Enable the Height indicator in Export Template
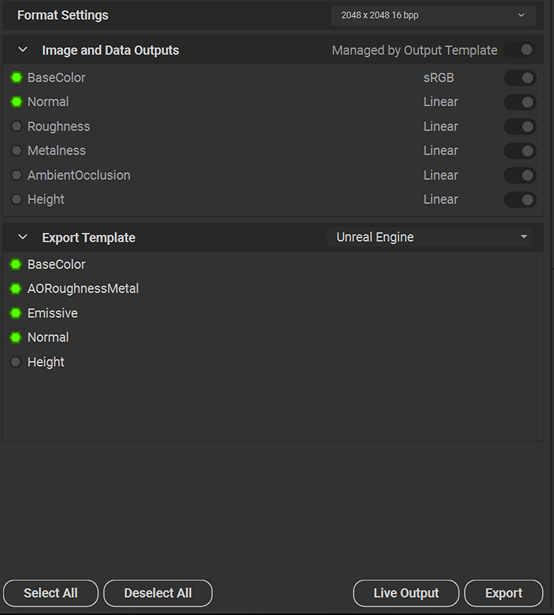554x615 pixels. (x=16, y=362)
